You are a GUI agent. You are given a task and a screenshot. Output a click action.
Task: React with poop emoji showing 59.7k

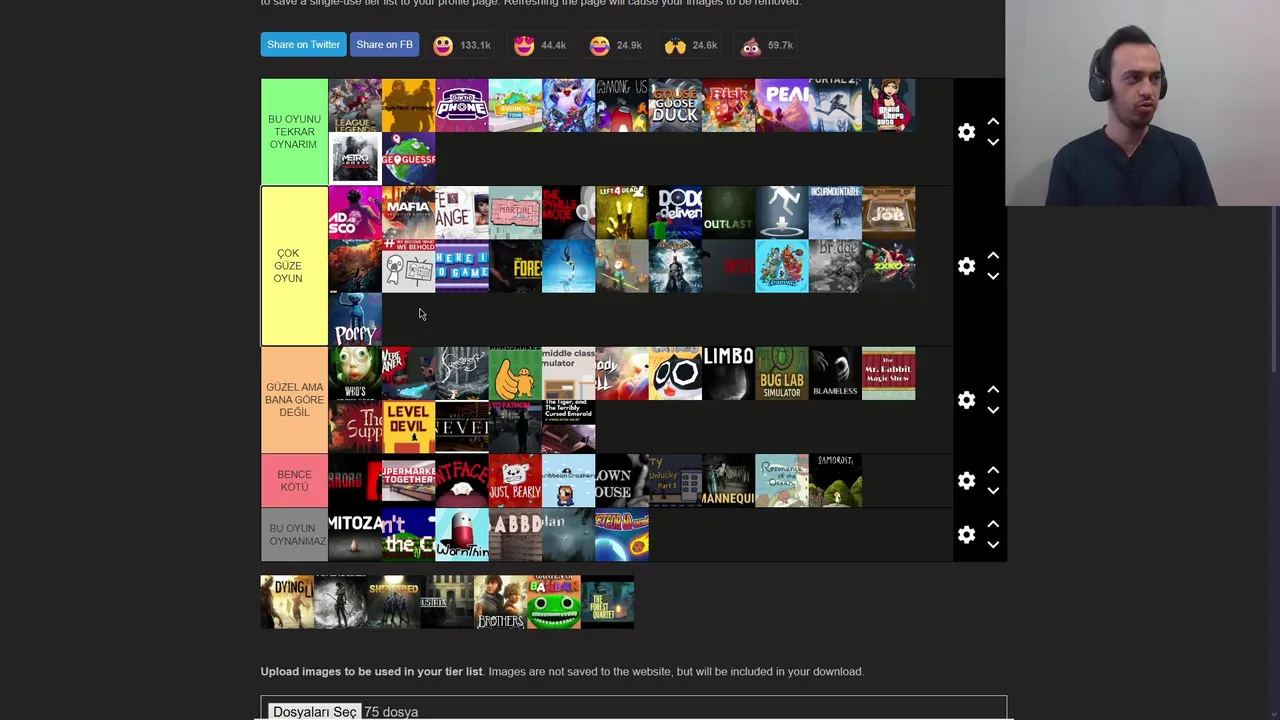pyautogui.click(x=767, y=45)
